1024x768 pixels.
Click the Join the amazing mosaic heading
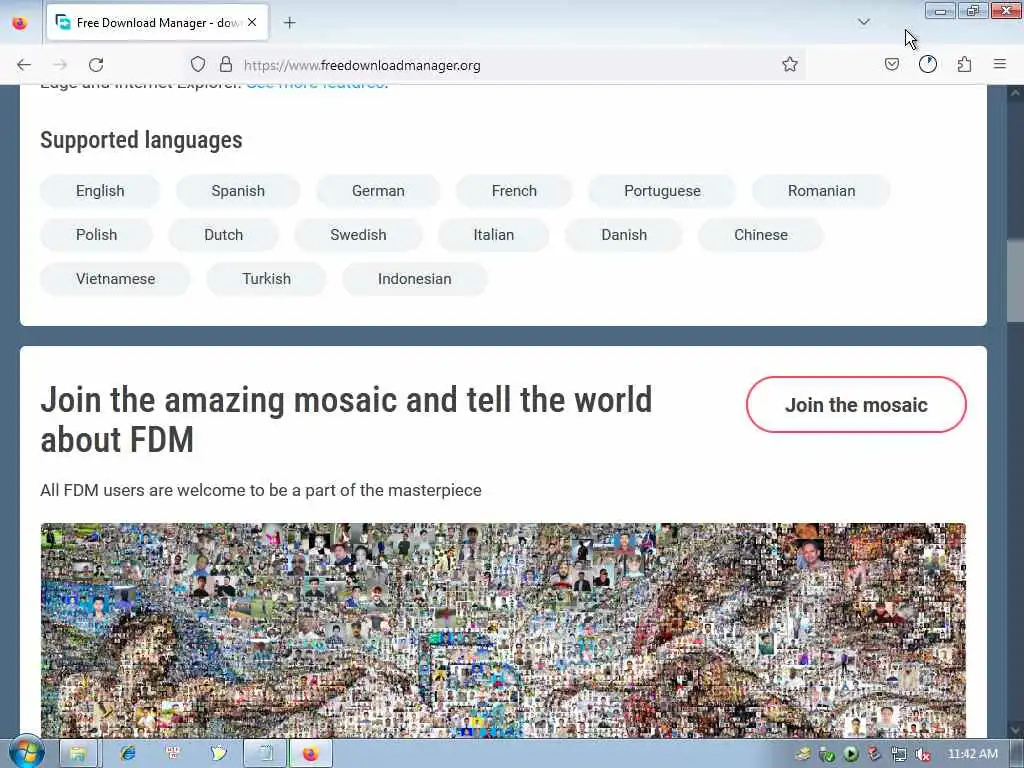click(x=346, y=419)
